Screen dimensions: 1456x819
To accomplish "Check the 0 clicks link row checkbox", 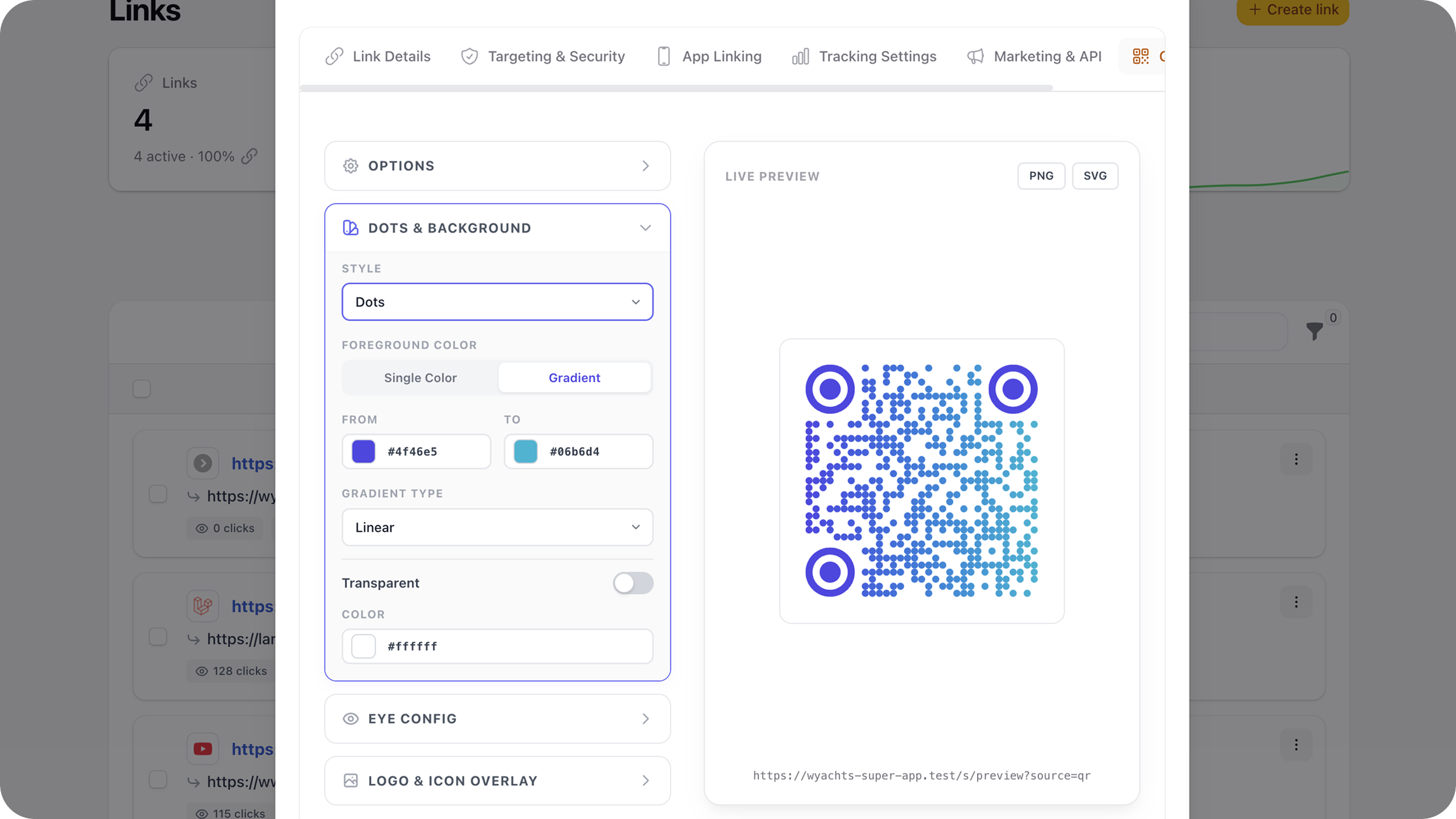I will click(158, 494).
